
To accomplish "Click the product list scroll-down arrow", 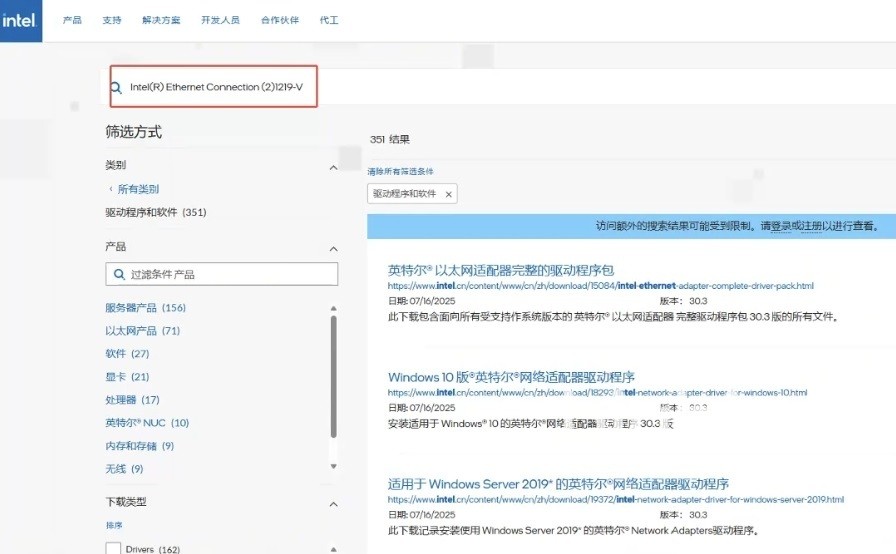I will [x=334, y=467].
